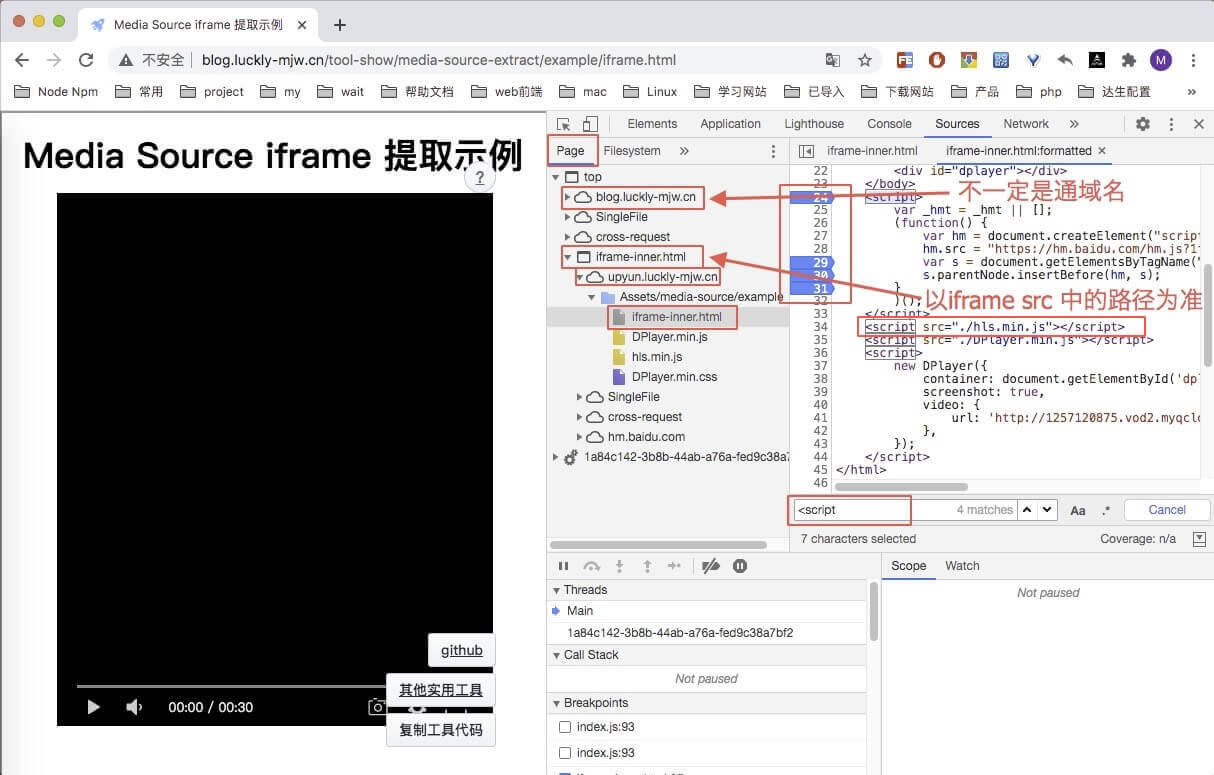Open the QR code extension icon

click(x=1001, y=60)
